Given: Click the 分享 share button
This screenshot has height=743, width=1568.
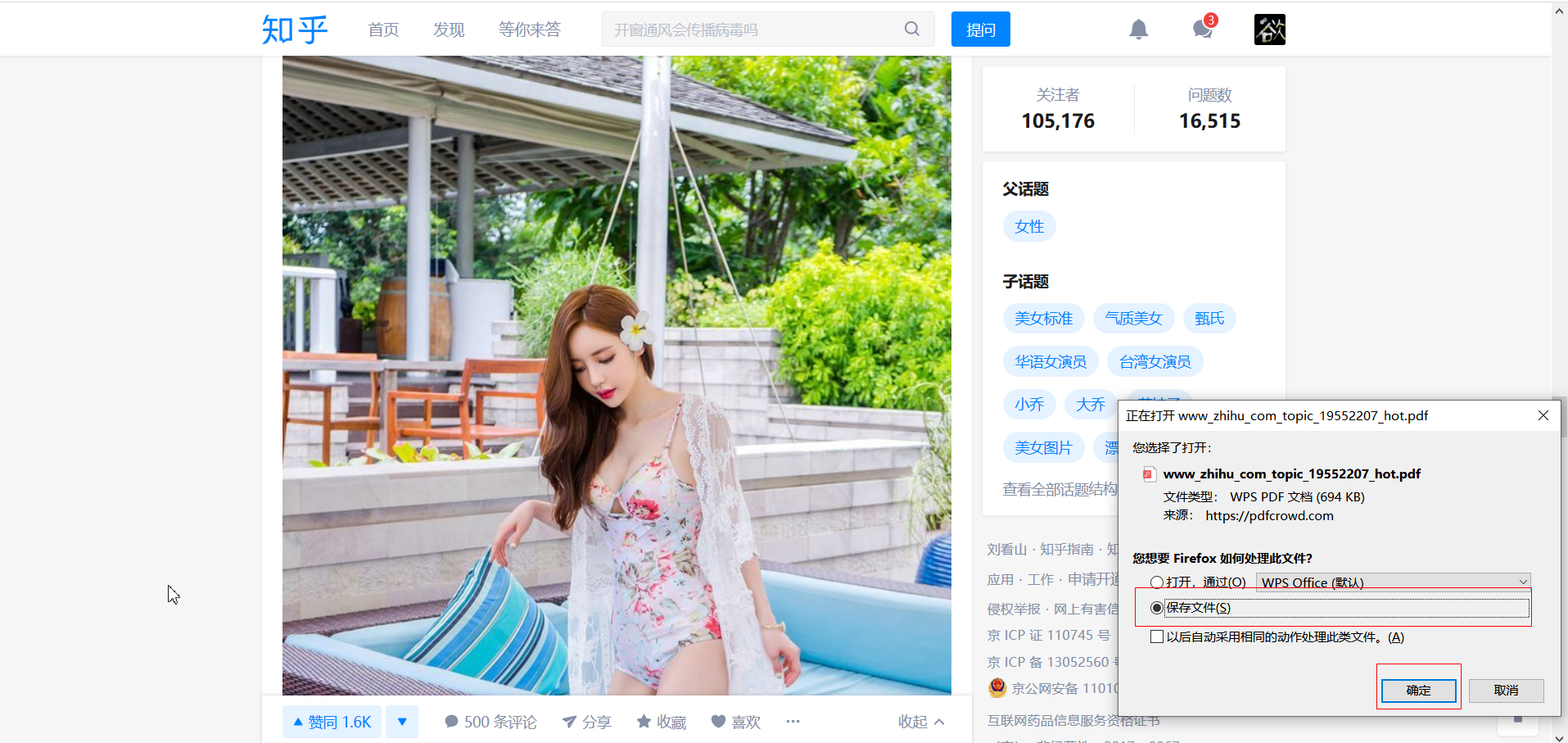Looking at the screenshot, I should click(586, 722).
